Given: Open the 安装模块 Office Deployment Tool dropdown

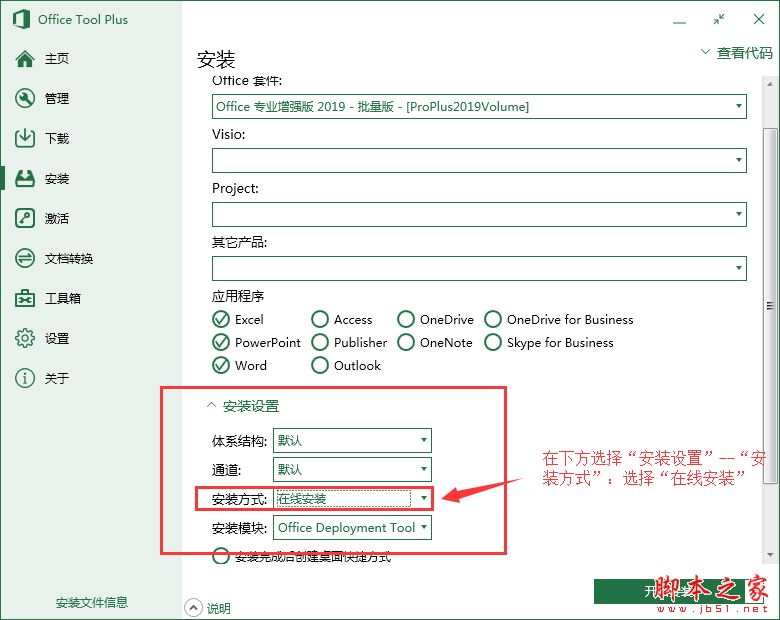Looking at the screenshot, I should tap(352, 527).
